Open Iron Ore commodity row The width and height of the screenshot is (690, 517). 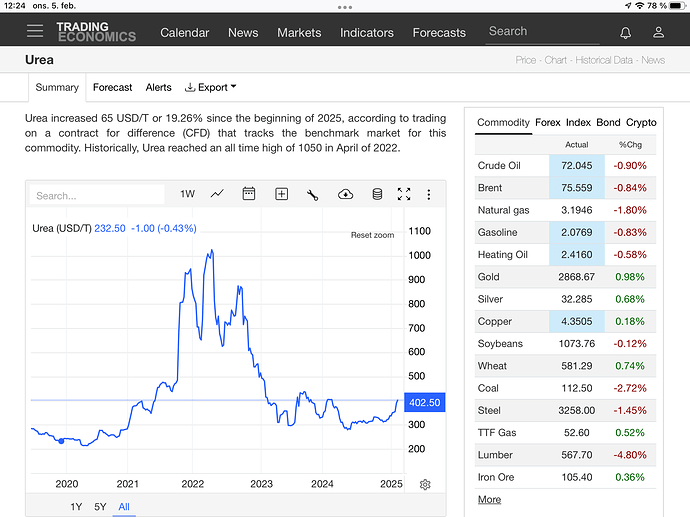coord(565,477)
